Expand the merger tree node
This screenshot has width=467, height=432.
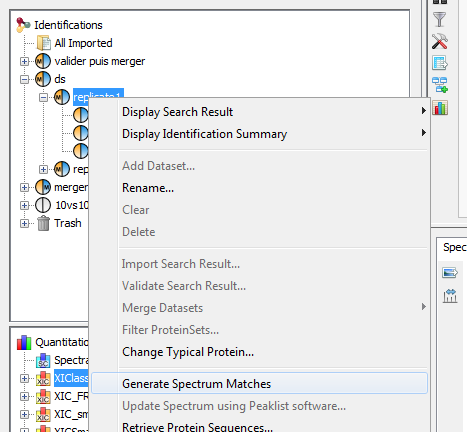[24, 187]
